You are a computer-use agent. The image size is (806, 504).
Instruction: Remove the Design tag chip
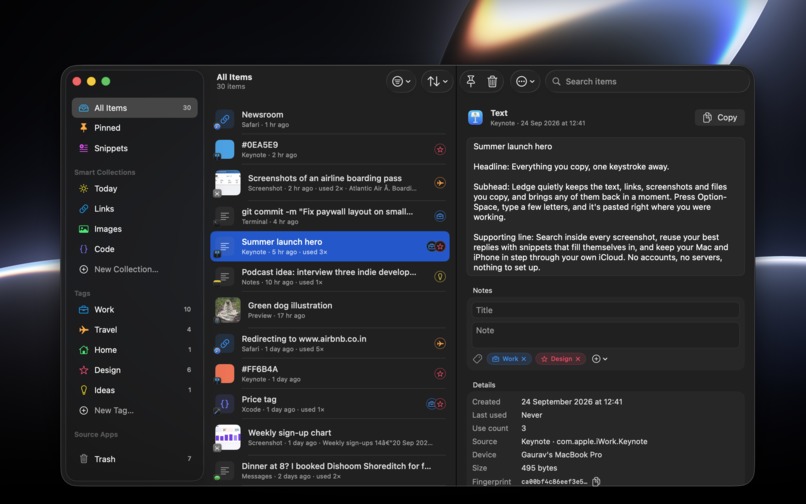tap(578, 359)
